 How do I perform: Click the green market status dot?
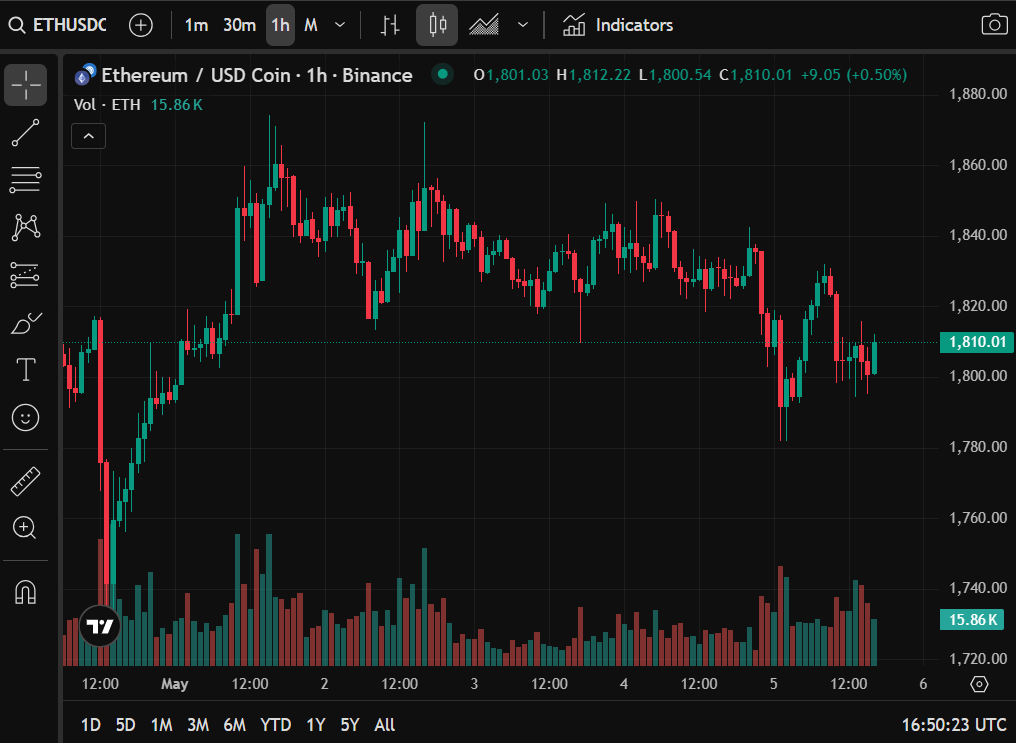(443, 74)
